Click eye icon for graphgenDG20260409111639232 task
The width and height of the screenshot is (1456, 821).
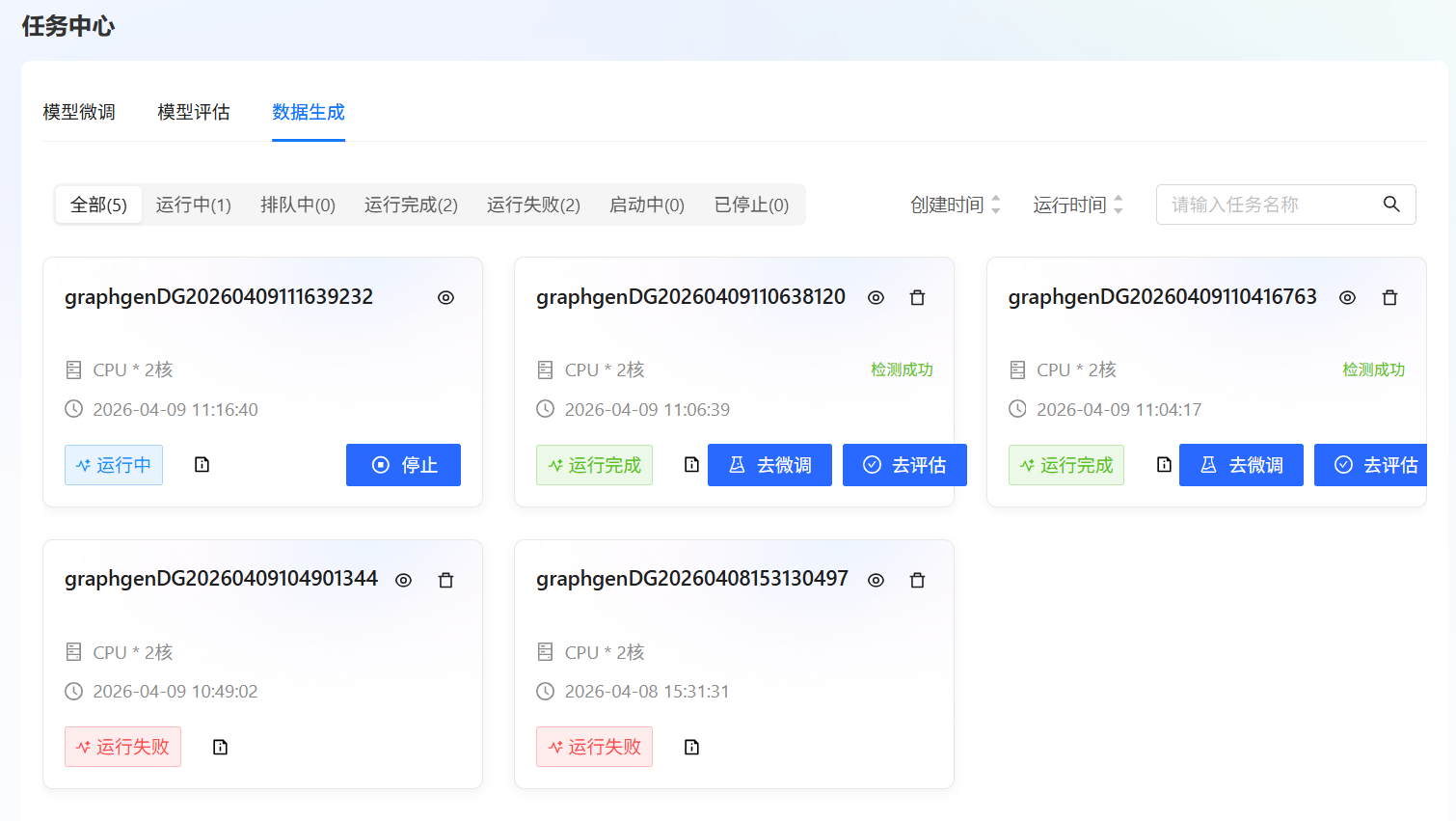tap(445, 298)
